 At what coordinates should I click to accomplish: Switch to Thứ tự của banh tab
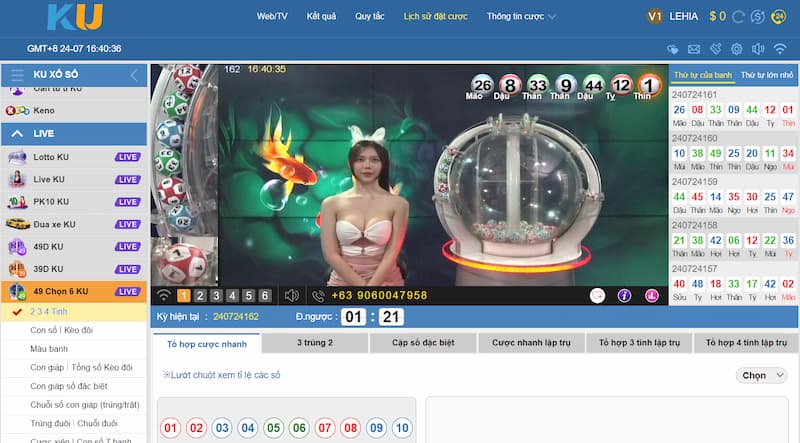click(703, 75)
